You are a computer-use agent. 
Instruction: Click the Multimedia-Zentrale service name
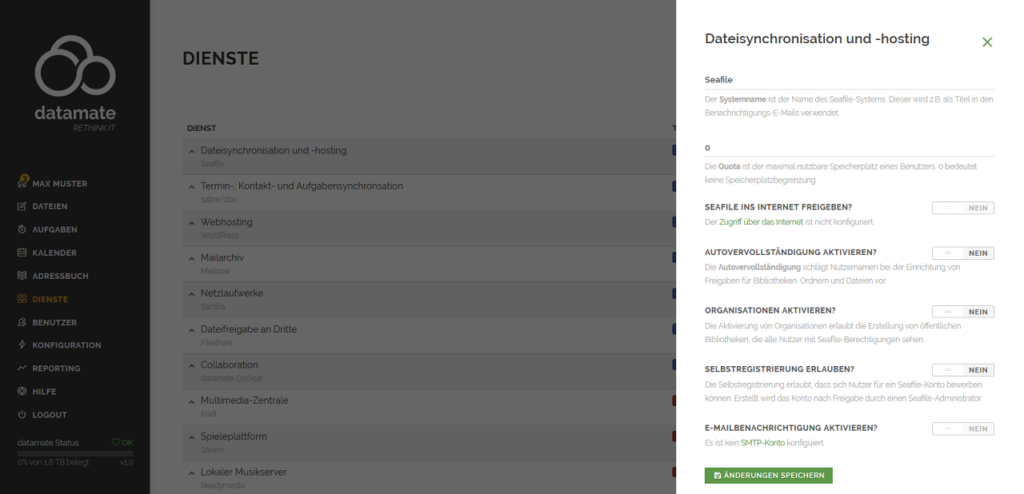244,401
